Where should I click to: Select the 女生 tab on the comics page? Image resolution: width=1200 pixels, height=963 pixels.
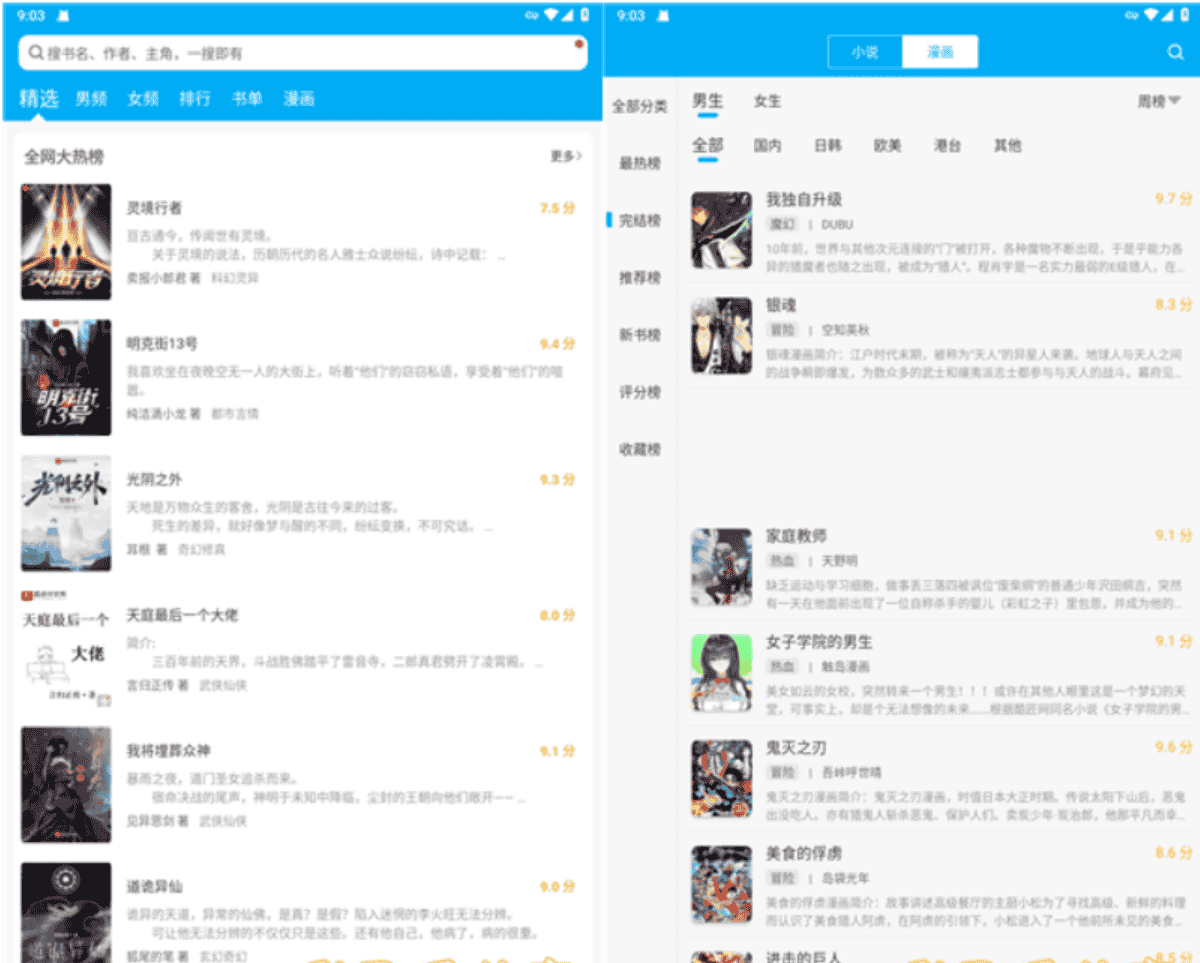coord(767,101)
